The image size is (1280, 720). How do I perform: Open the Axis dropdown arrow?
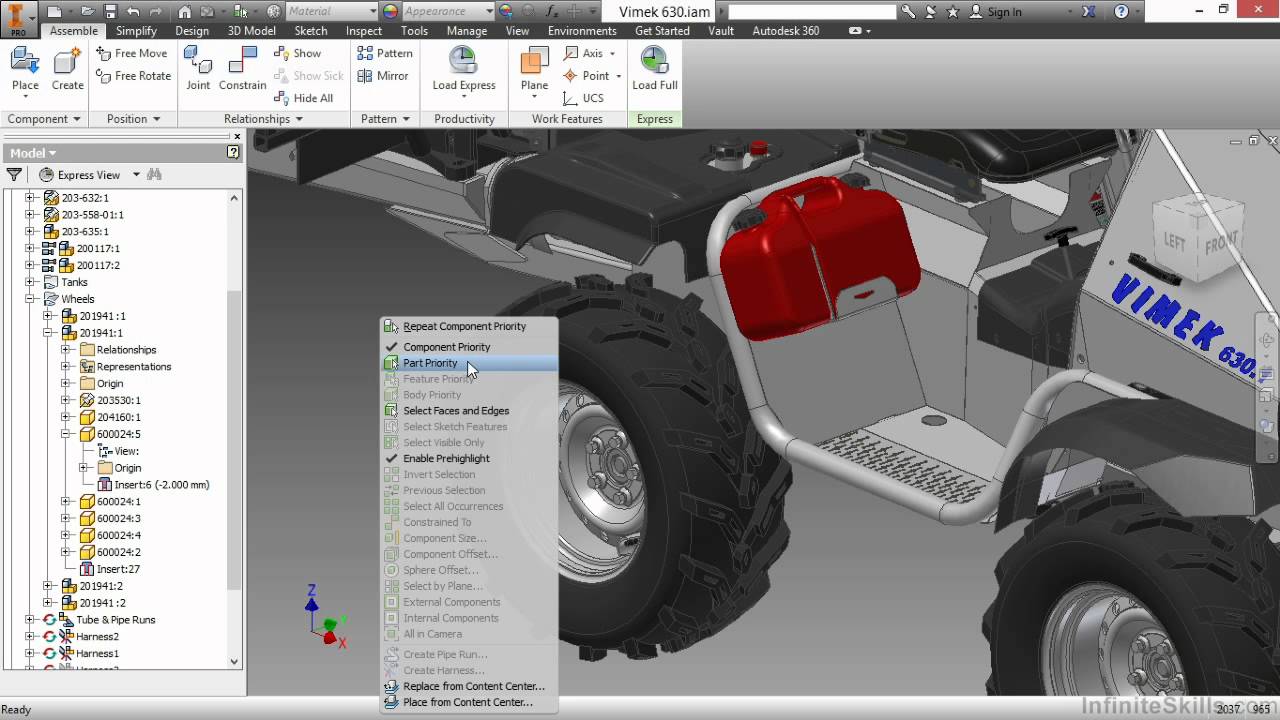point(612,53)
